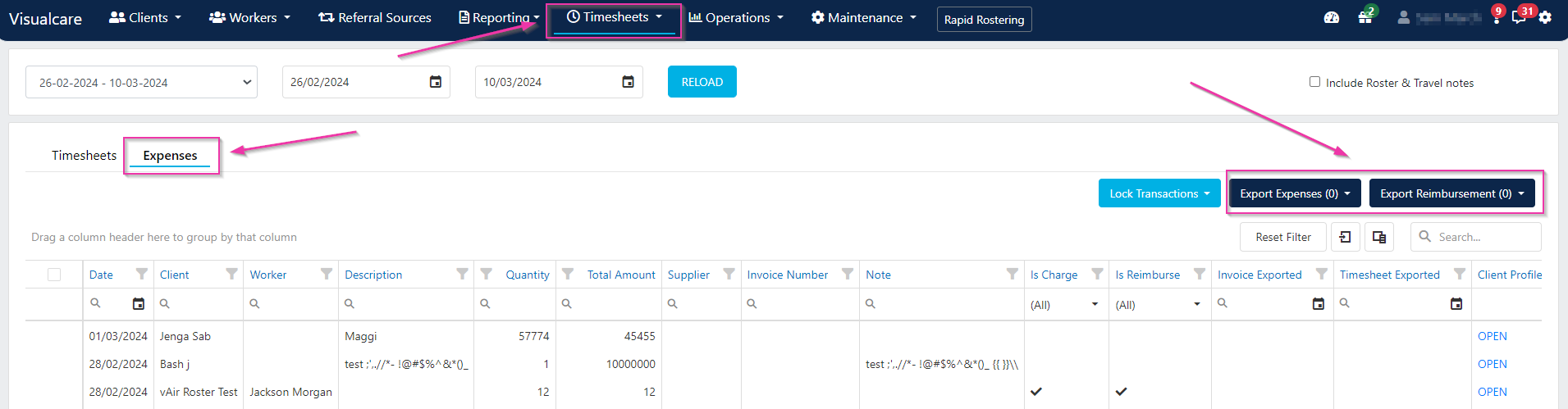
Task: Open client profile for vAir Roster Test row
Action: 1492,392
